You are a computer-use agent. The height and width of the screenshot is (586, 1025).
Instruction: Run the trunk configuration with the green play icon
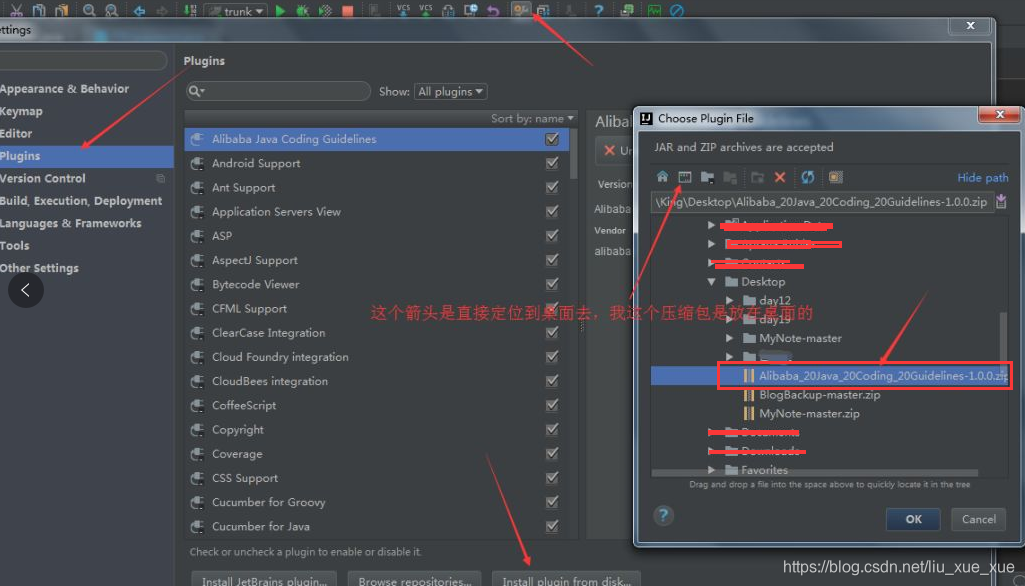tap(280, 10)
